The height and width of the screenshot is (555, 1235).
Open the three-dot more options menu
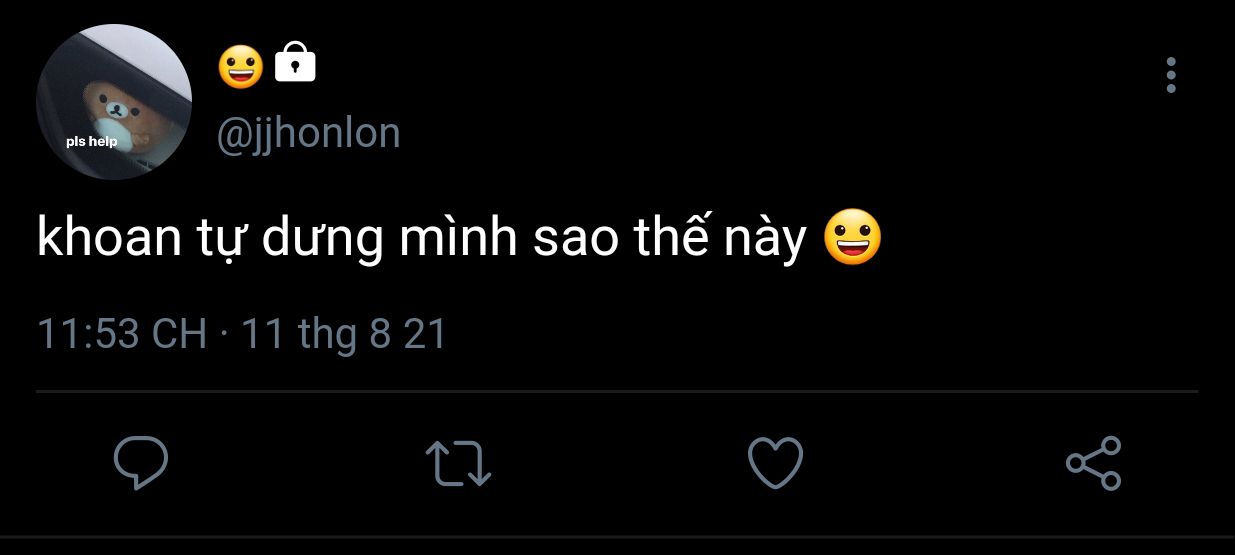click(1170, 75)
